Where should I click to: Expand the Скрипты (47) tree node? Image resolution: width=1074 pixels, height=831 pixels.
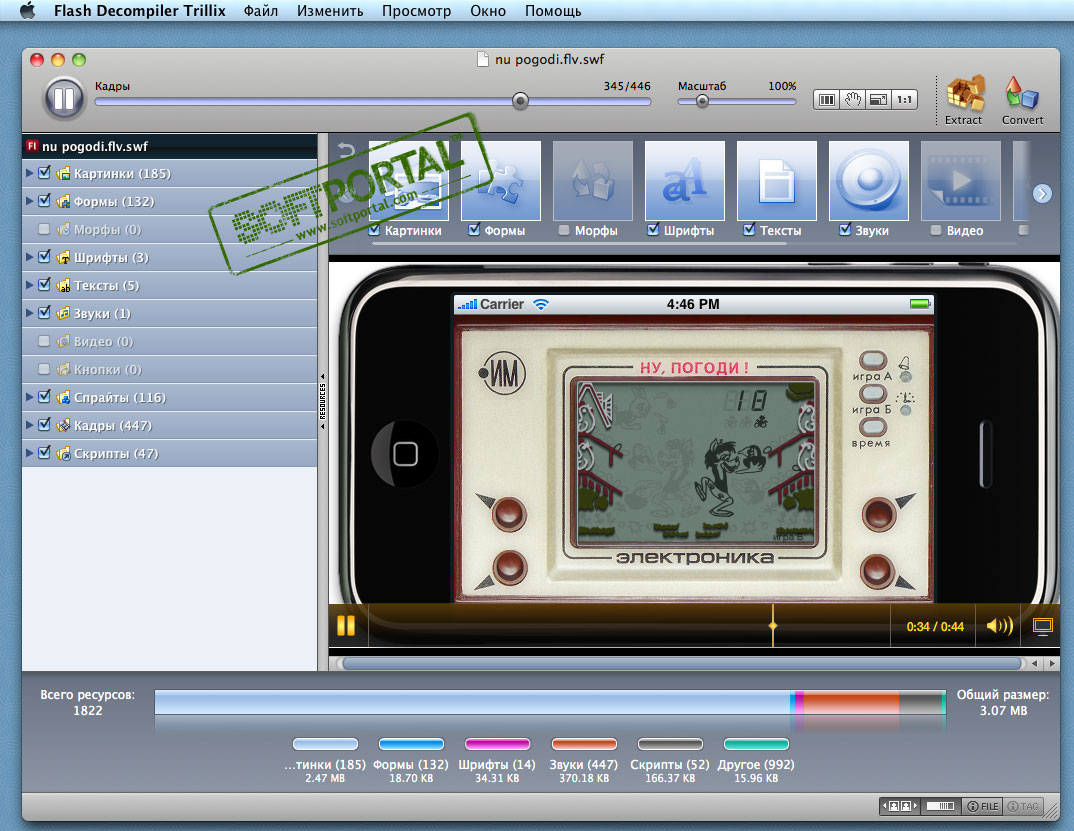pyautogui.click(x=29, y=453)
